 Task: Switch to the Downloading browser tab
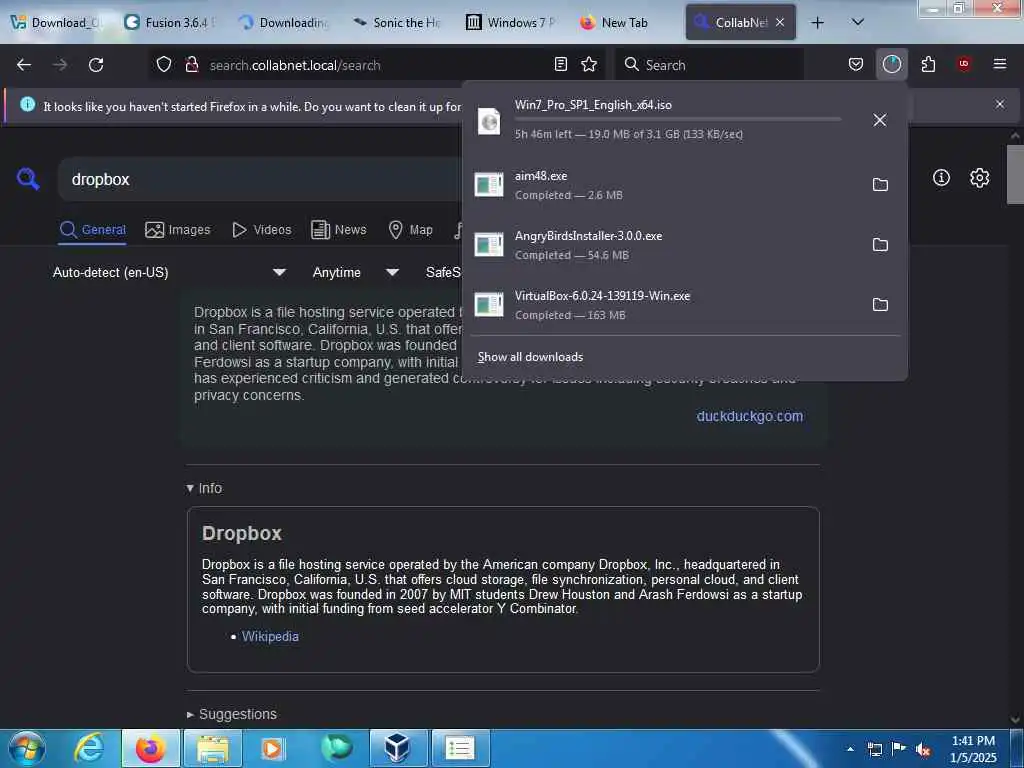(285, 23)
